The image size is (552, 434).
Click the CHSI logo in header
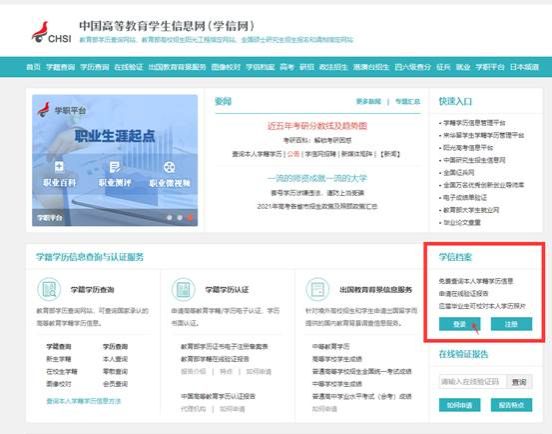[x=52, y=32]
